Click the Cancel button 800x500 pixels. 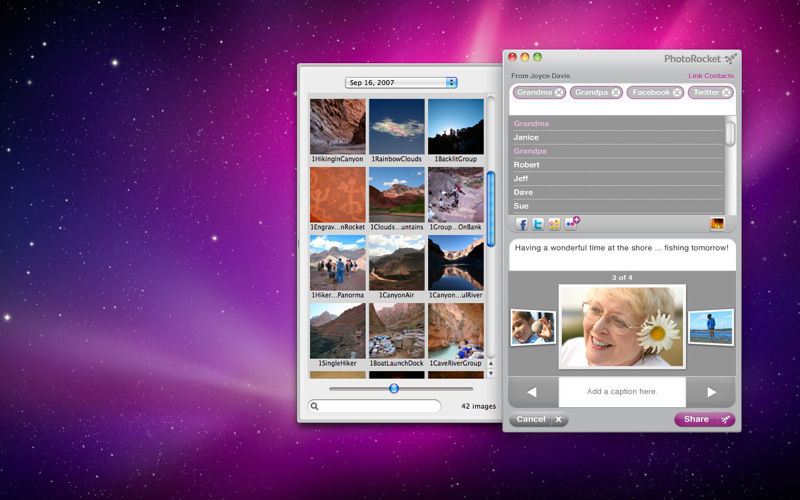(x=538, y=419)
